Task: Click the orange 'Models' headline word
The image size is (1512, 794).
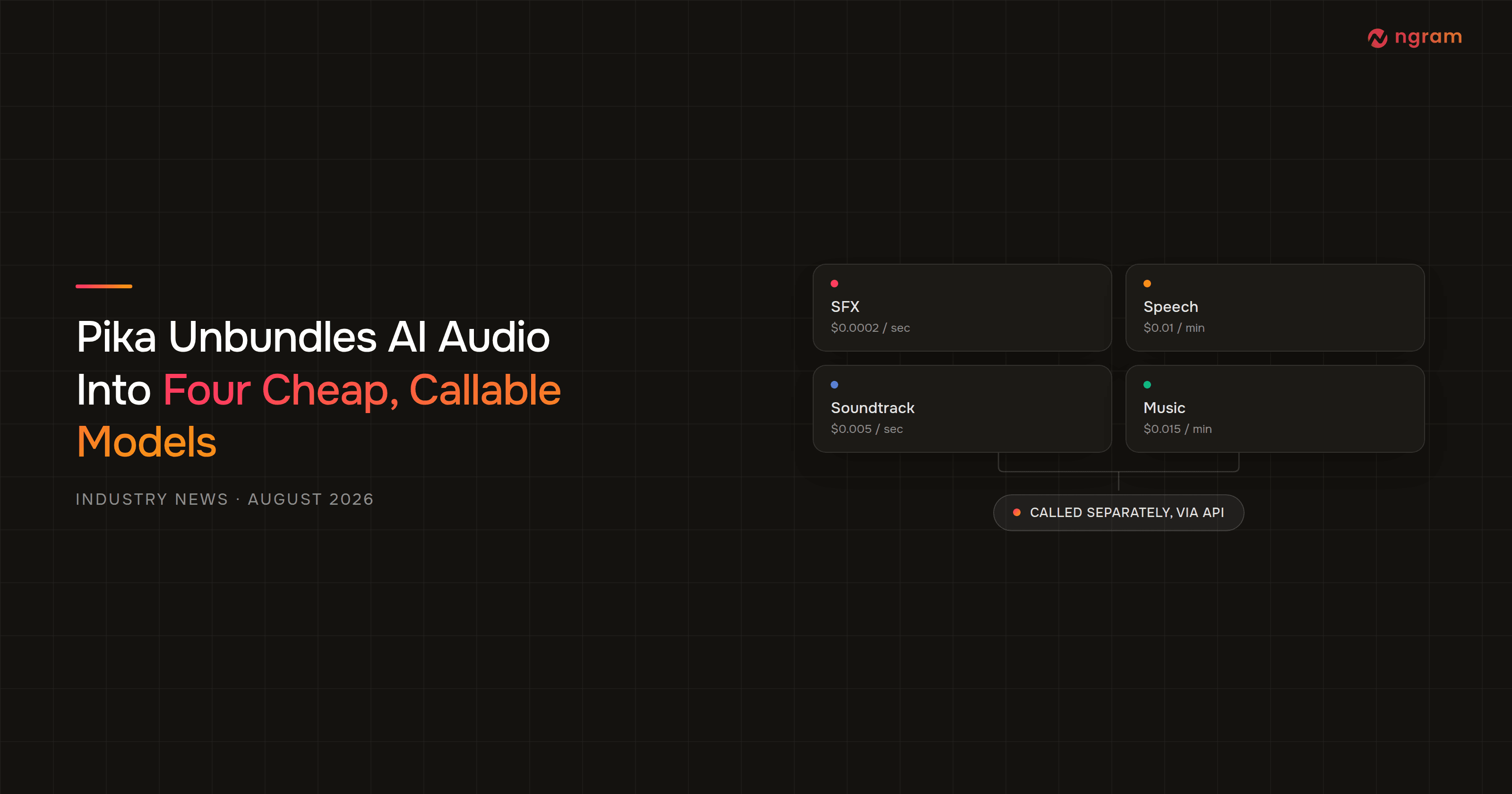Action: [147, 441]
